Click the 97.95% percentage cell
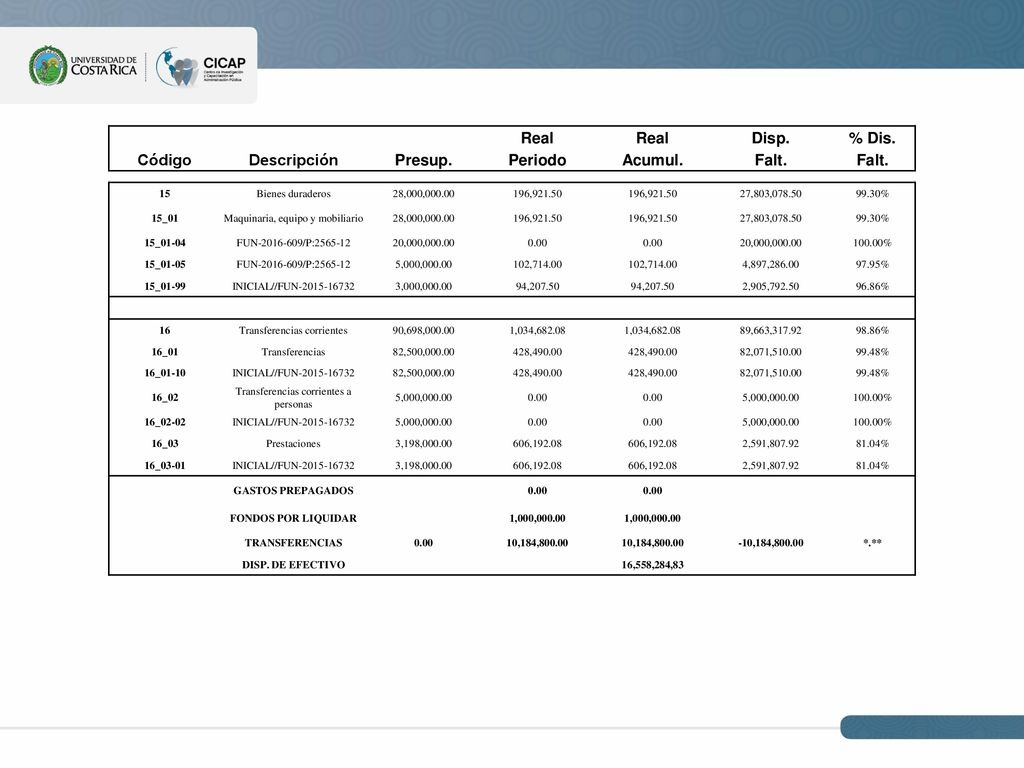Screen dimensions: 1024x768 tap(872, 264)
